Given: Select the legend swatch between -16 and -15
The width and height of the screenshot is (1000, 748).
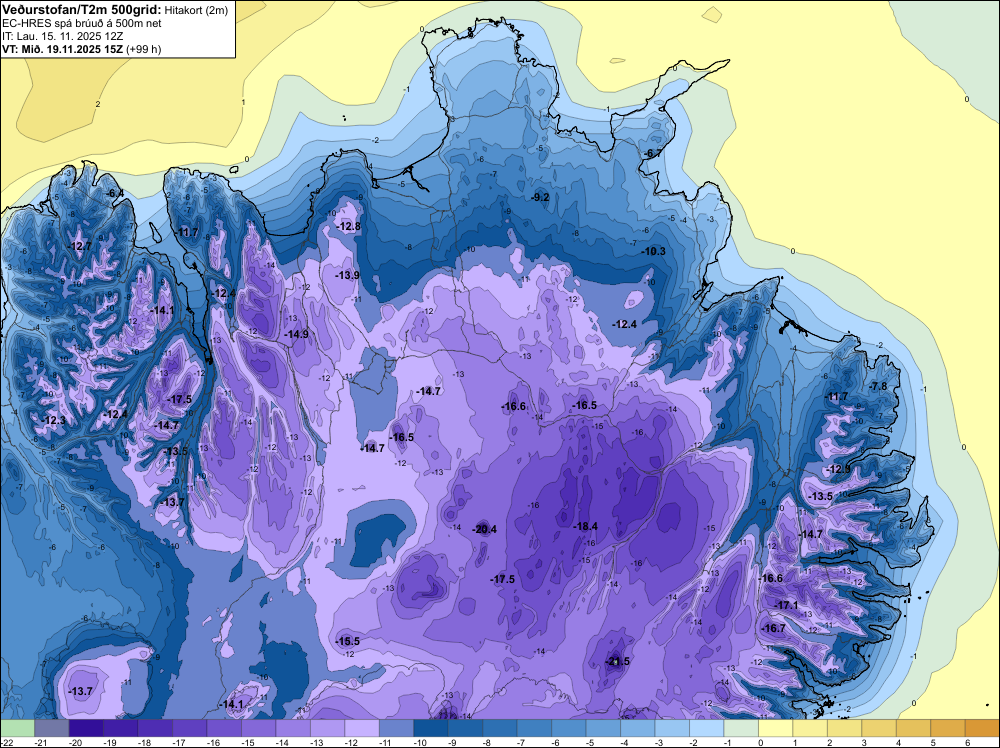Looking at the screenshot, I should point(224,728).
